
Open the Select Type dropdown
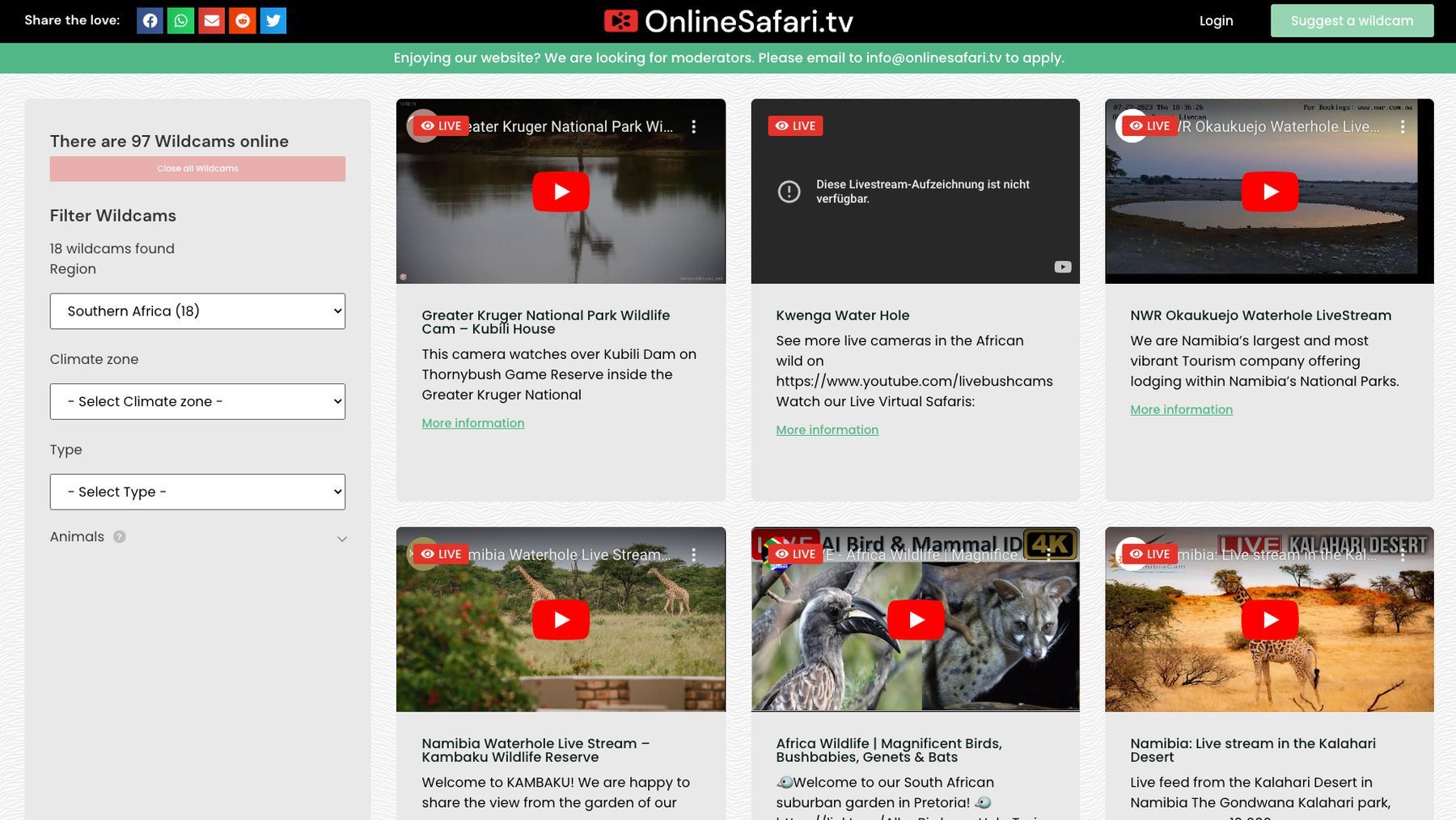point(197,492)
